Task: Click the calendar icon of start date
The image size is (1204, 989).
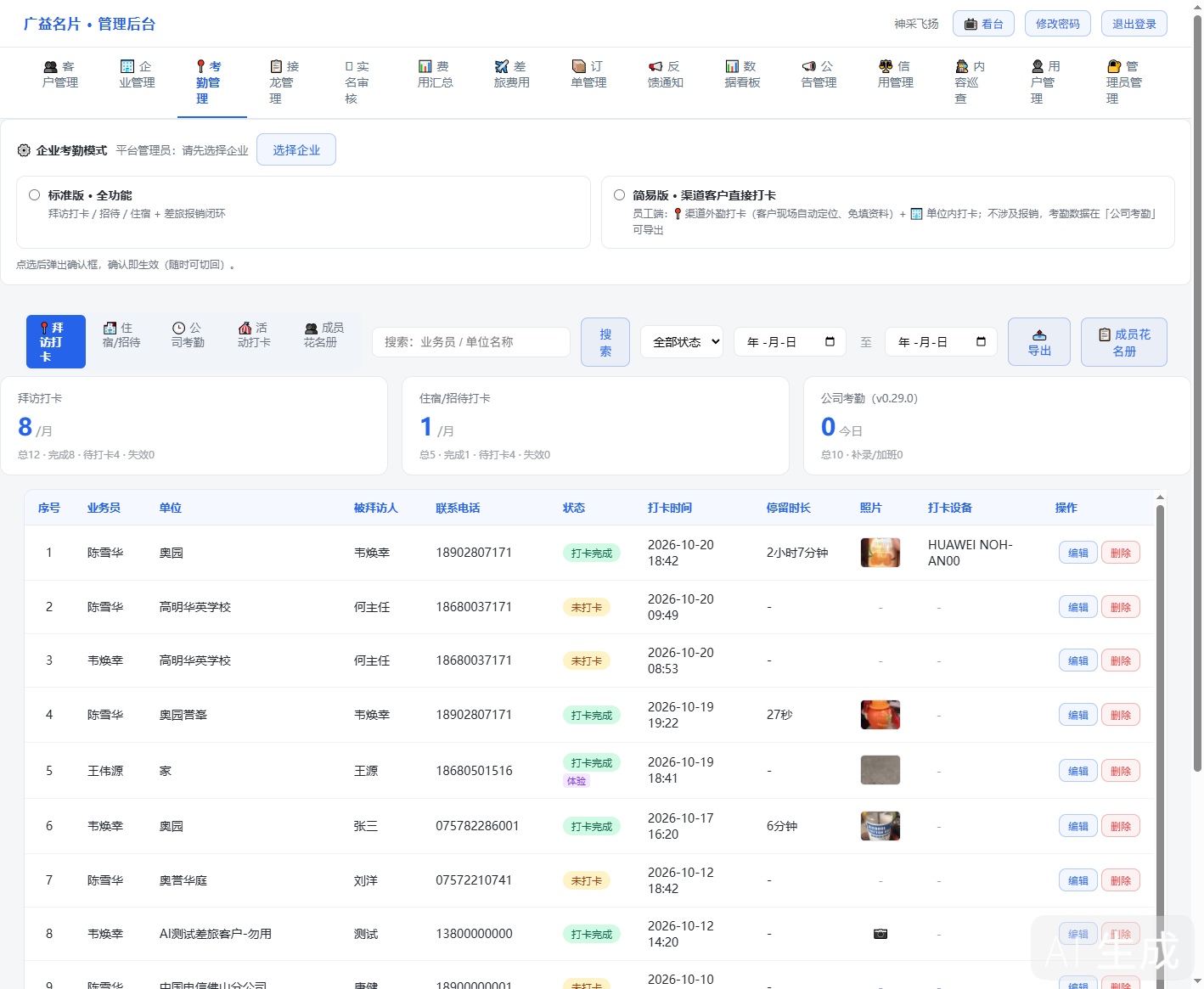Action: 830,342
